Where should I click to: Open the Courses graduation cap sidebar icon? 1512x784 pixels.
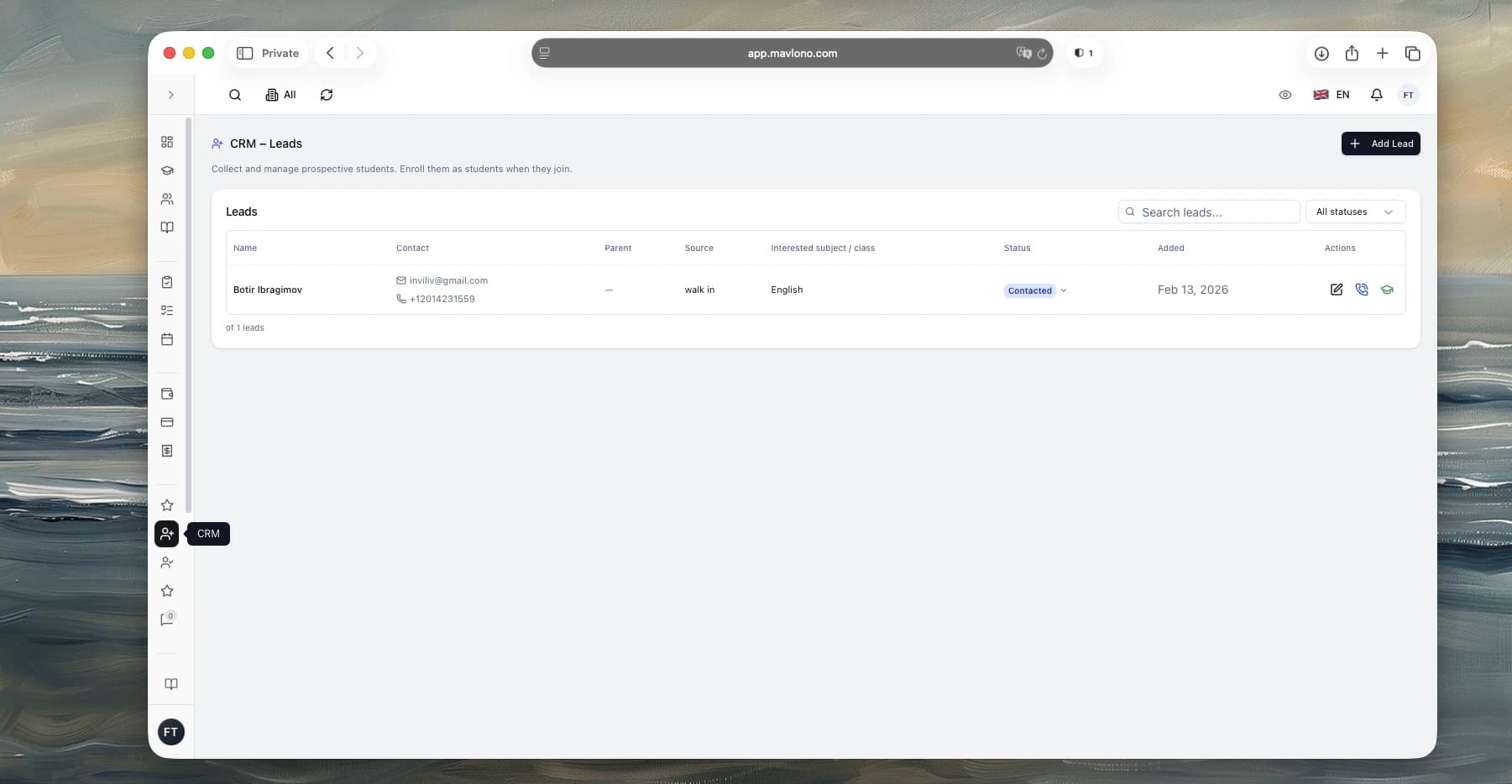[167, 170]
